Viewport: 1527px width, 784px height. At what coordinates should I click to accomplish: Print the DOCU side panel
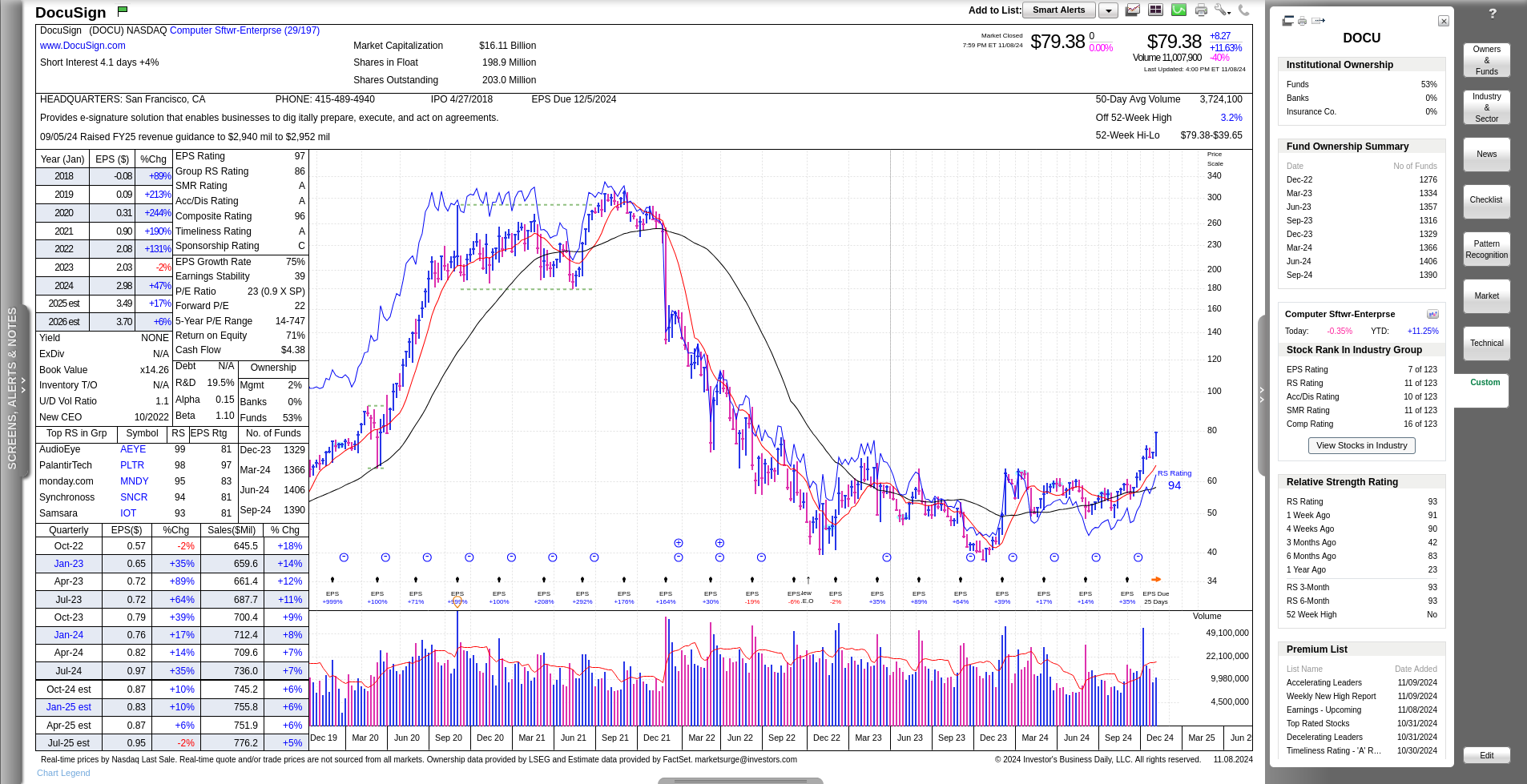click(x=1303, y=21)
